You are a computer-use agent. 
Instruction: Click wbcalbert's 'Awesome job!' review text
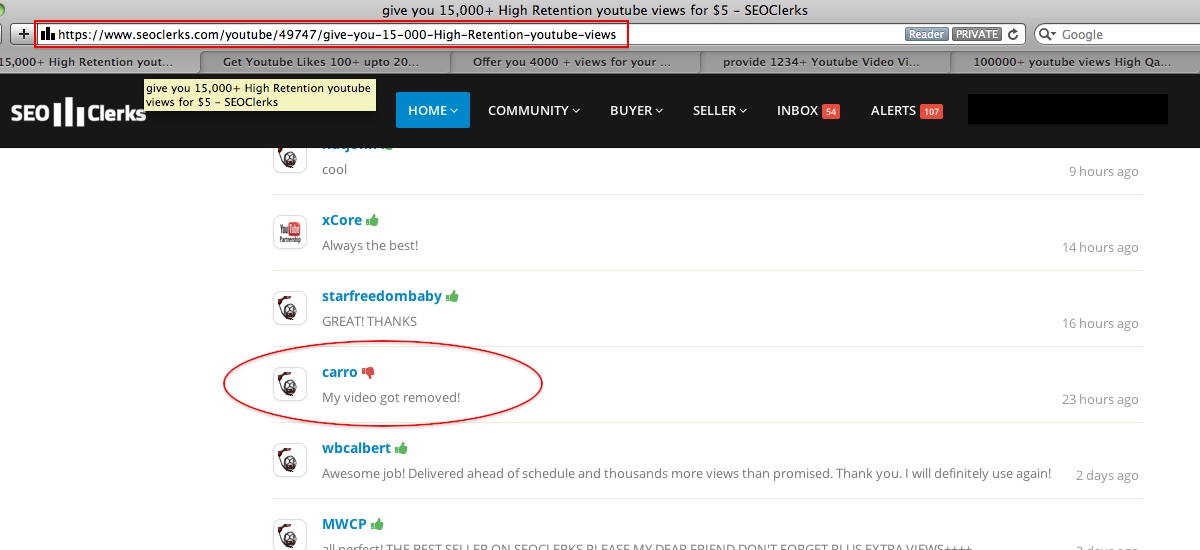[687, 474]
